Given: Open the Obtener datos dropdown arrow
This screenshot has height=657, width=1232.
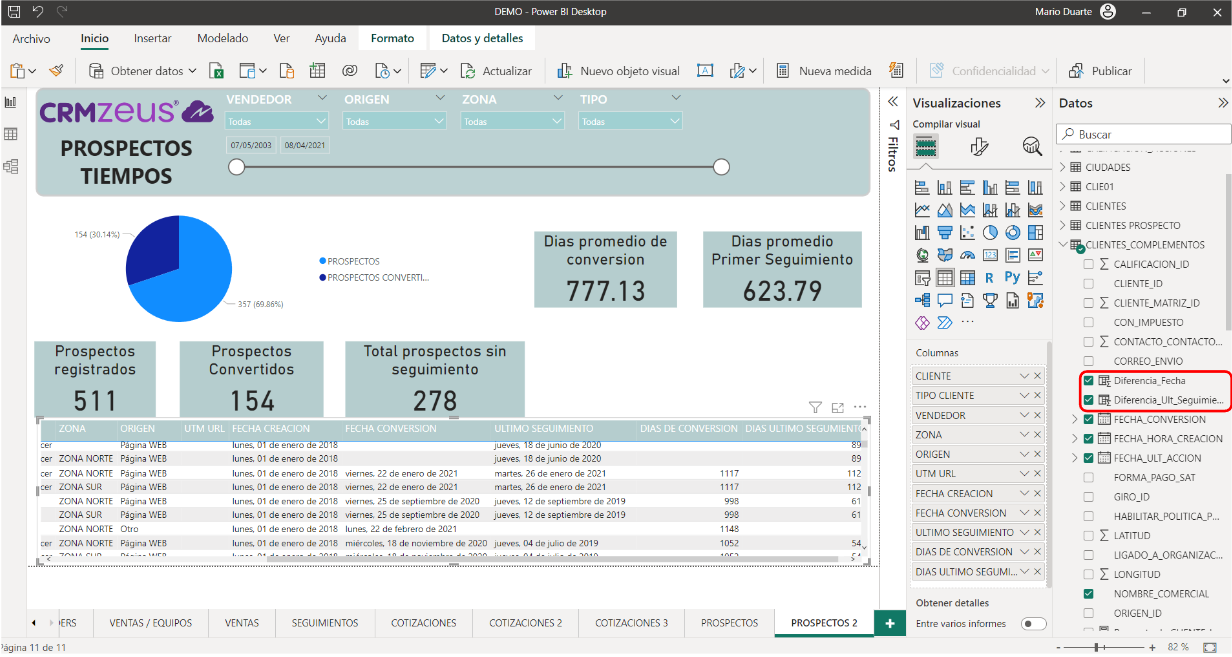Looking at the screenshot, I should (x=191, y=71).
